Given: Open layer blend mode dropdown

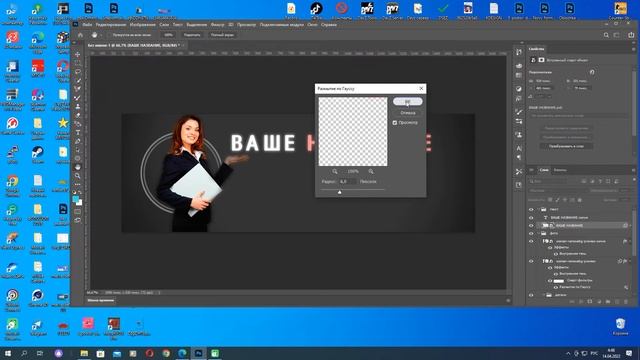Looking at the screenshot, I should click(557, 191).
